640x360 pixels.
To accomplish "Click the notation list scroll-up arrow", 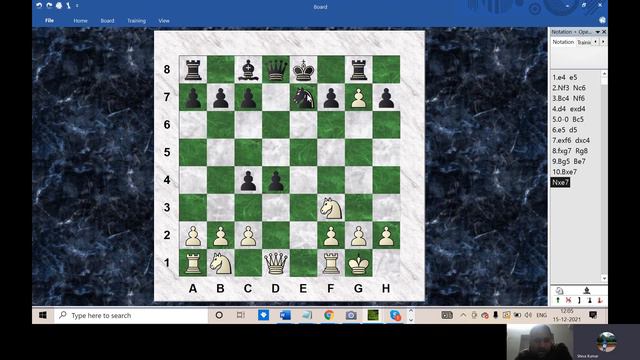I will point(604,73).
